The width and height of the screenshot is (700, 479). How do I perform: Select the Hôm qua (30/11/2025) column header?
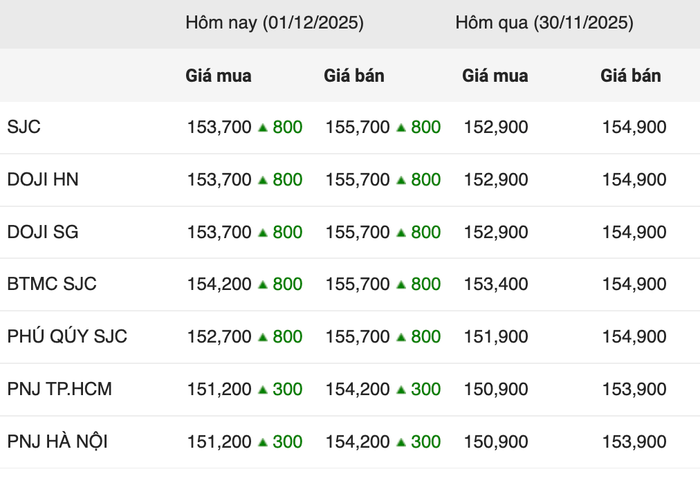click(x=544, y=22)
